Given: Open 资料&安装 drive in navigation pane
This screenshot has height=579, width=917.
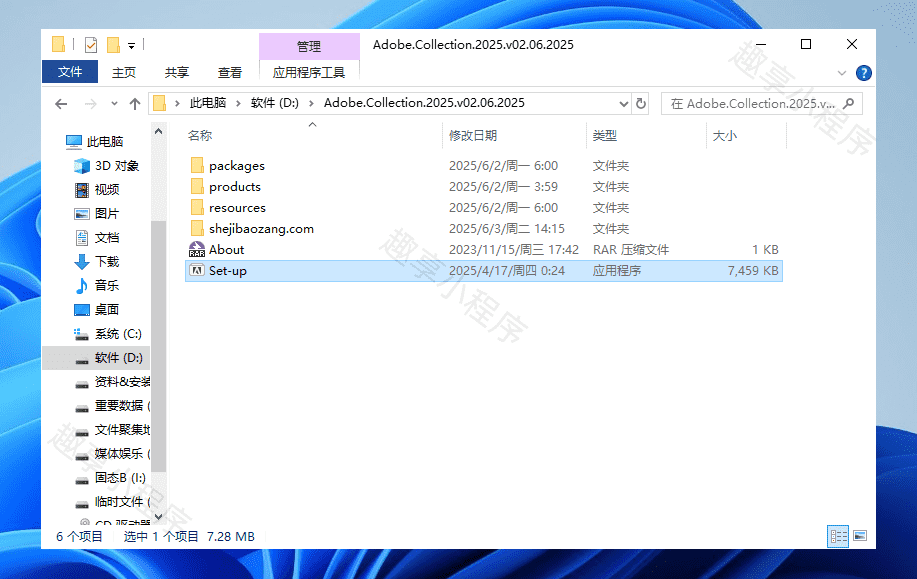Looking at the screenshot, I should click(122, 381).
